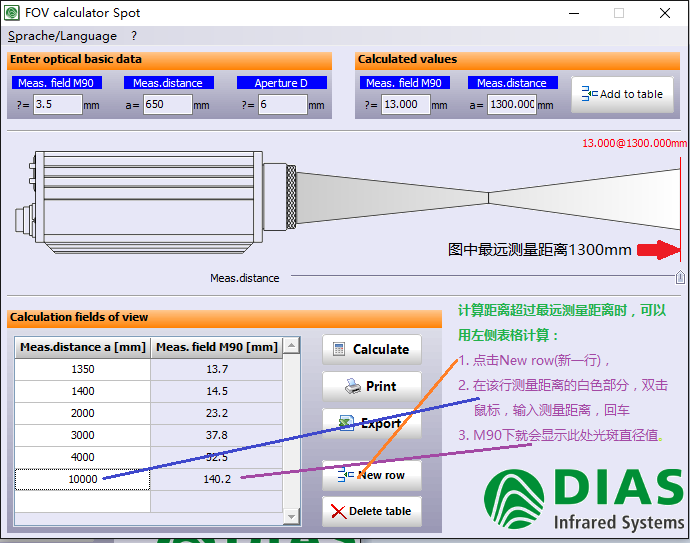Click the calculated Meas.distance field showing 1300.000
Screen dimensions: 690x543
pos(511,104)
